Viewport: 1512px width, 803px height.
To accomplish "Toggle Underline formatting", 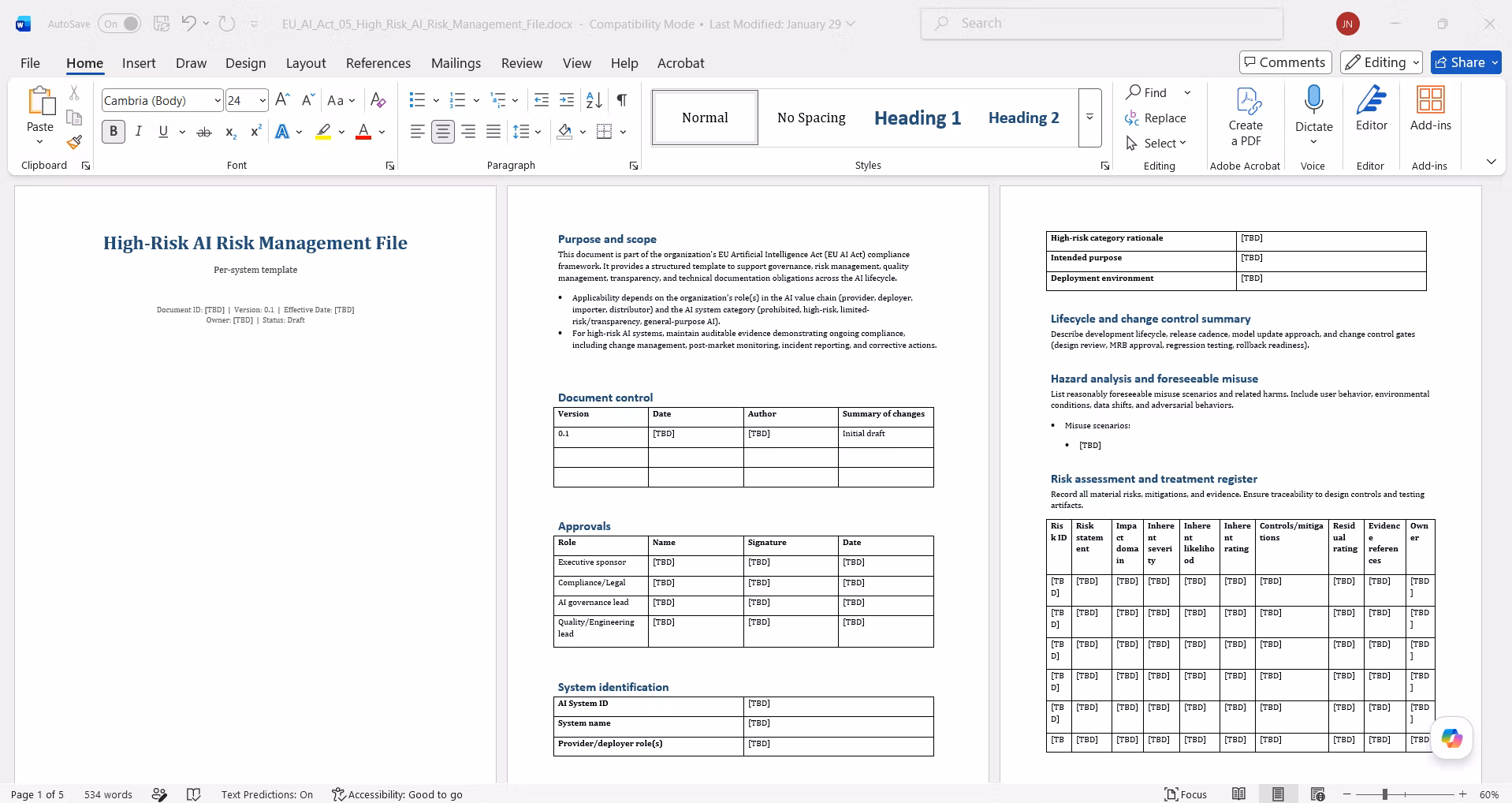I will coord(163,132).
